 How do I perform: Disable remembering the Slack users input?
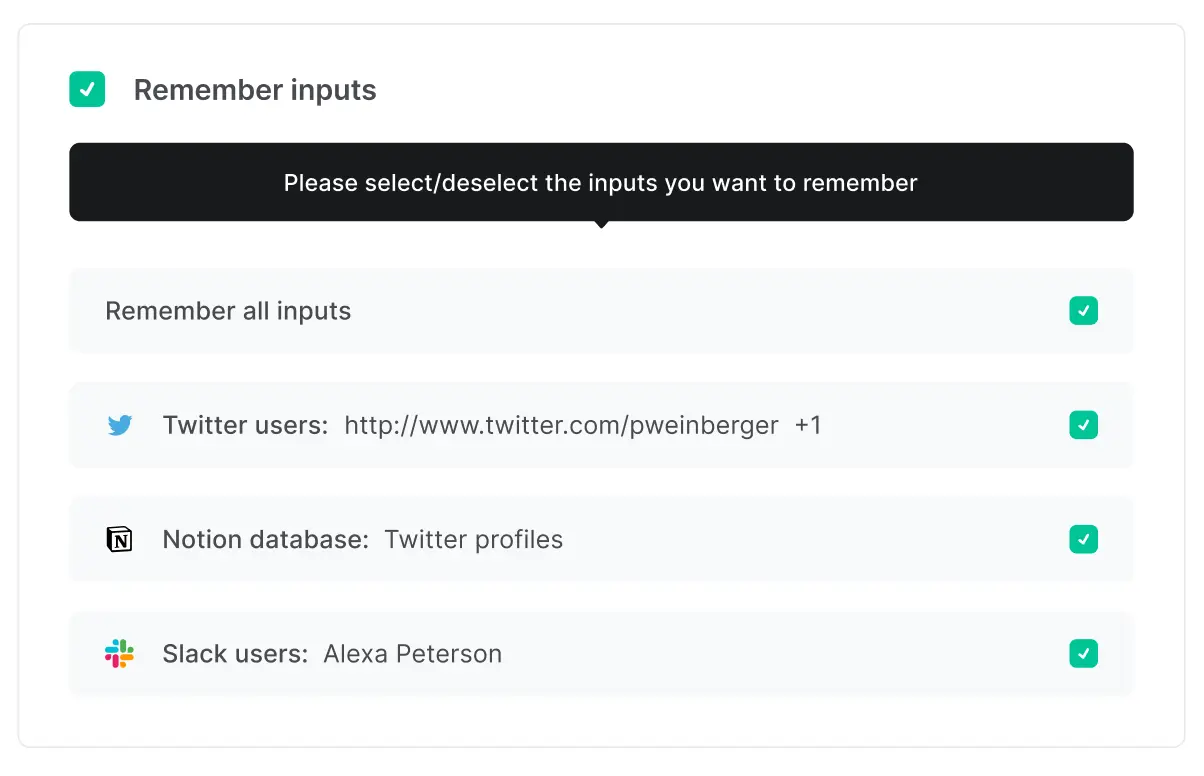(1083, 654)
